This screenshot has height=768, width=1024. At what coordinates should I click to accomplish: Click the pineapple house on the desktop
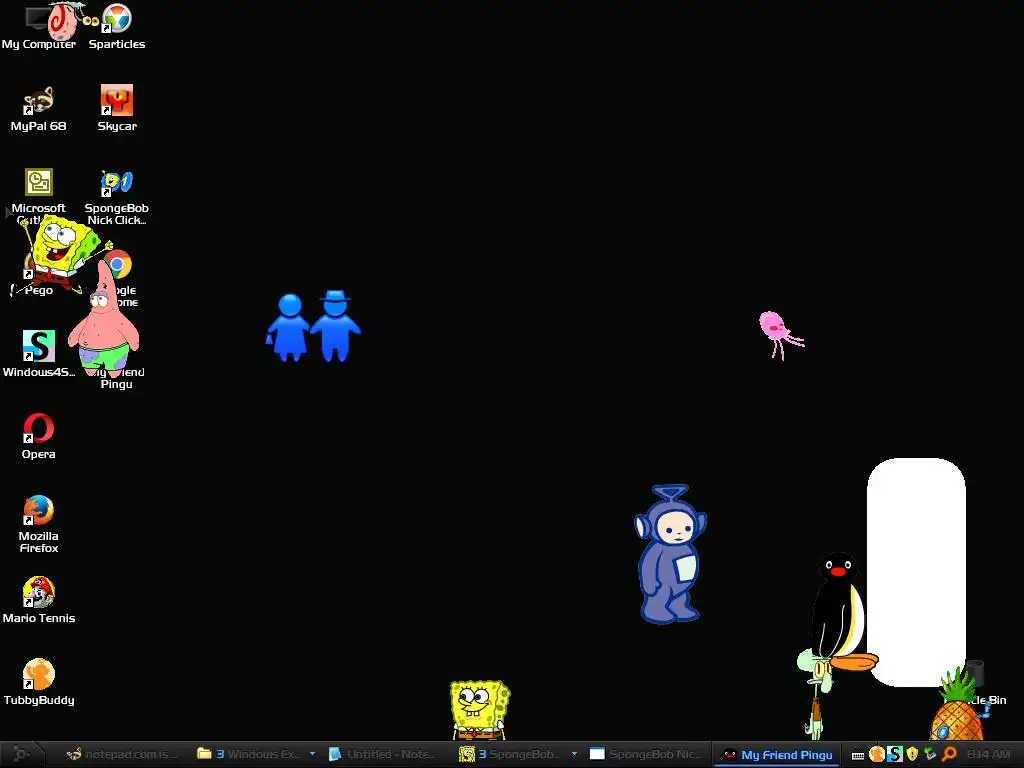[x=957, y=707]
